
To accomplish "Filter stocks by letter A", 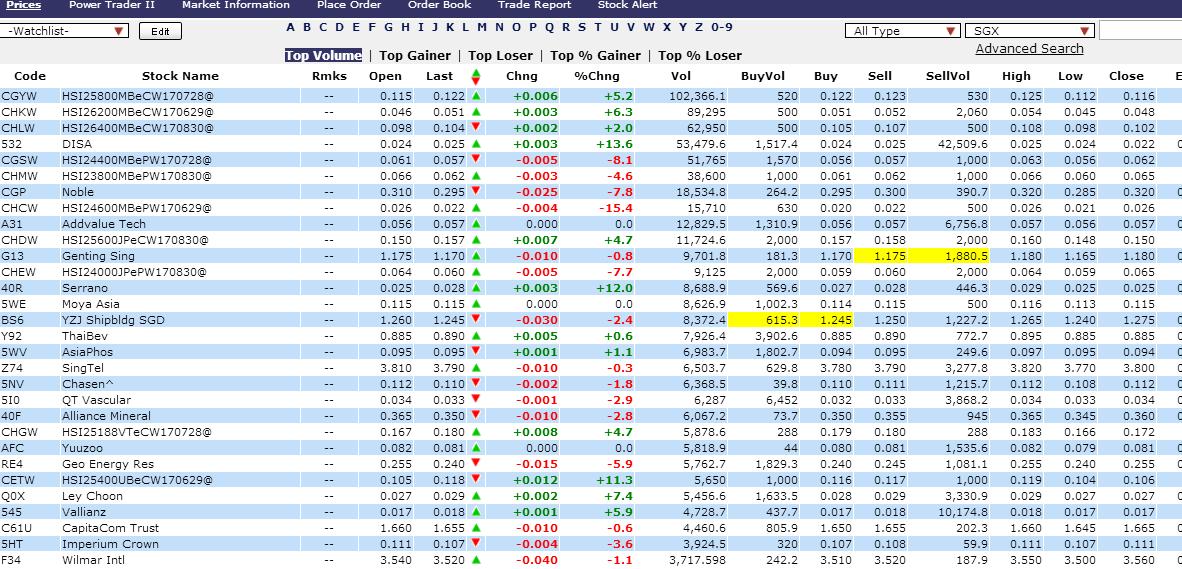I will [x=290, y=27].
